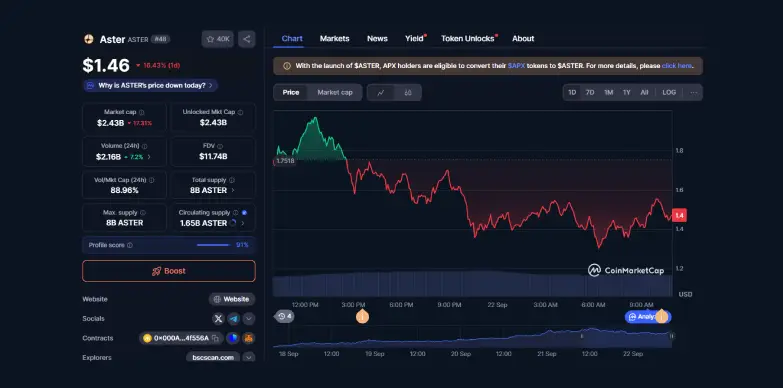Open the Website link button
The width and height of the screenshot is (783, 388).
pyautogui.click(x=232, y=299)
